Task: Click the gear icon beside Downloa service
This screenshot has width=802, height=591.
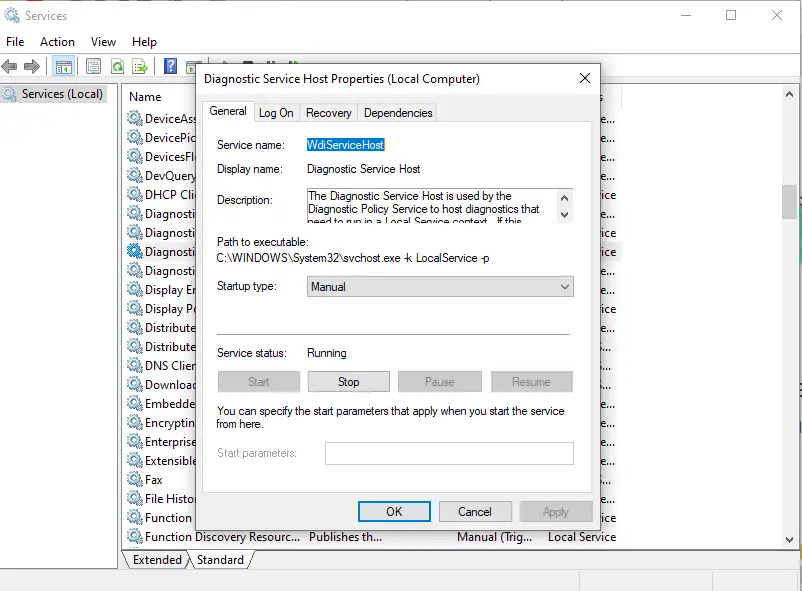Action: pos(135,384)
